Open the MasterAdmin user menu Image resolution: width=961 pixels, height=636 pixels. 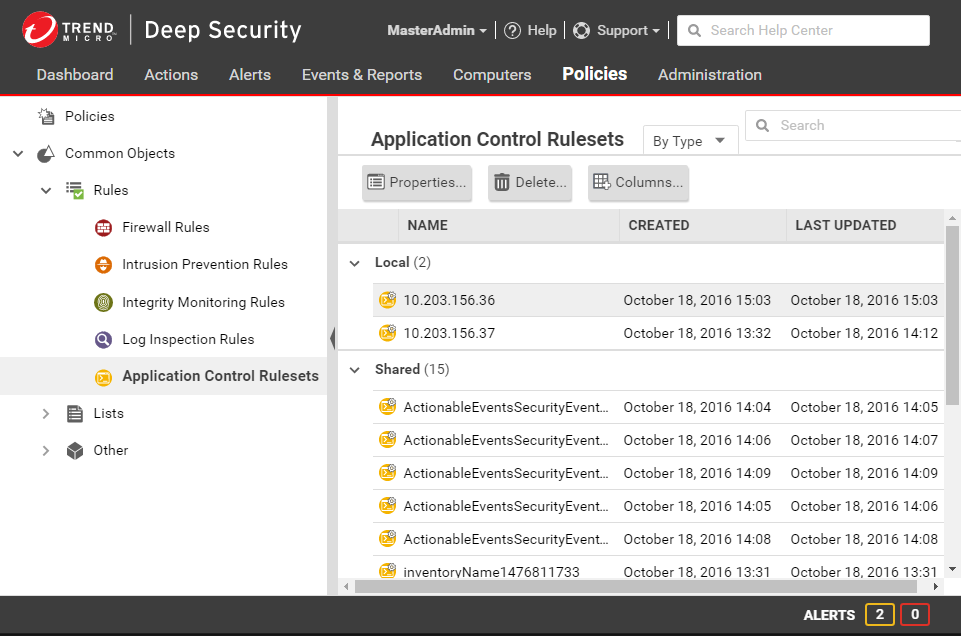[437, 31]
